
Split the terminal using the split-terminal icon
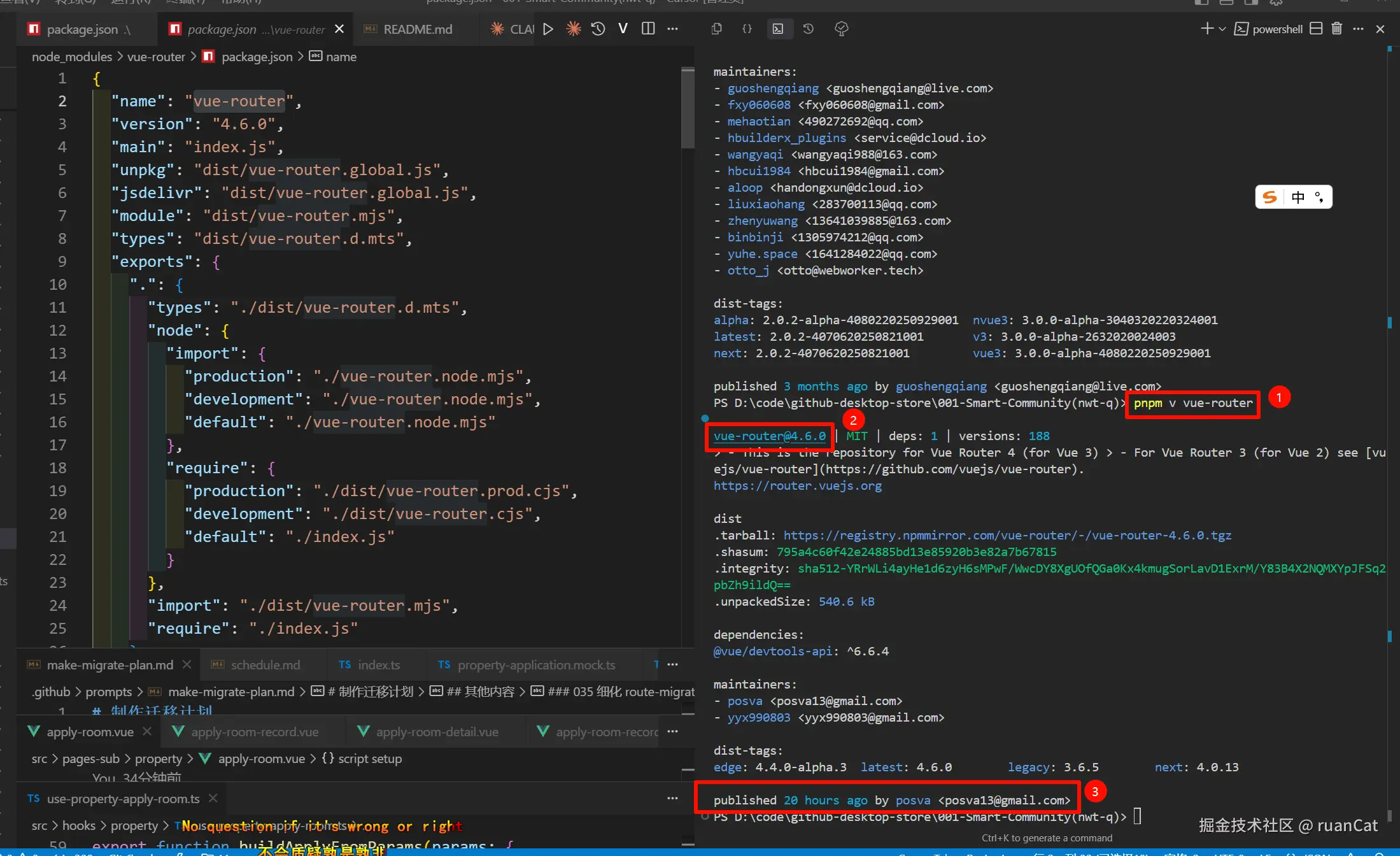coord(1317,29)
